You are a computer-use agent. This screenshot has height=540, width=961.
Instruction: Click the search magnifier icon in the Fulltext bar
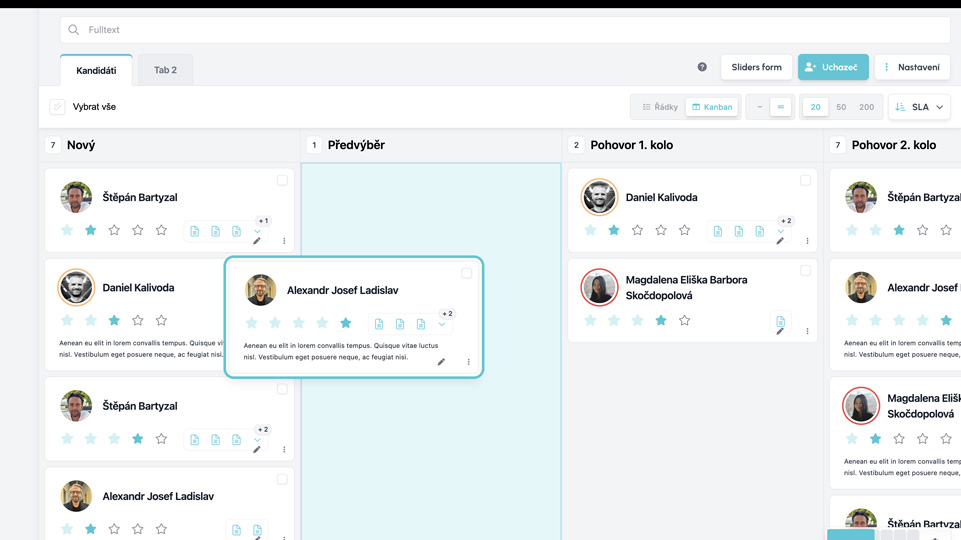coord(74,30)
